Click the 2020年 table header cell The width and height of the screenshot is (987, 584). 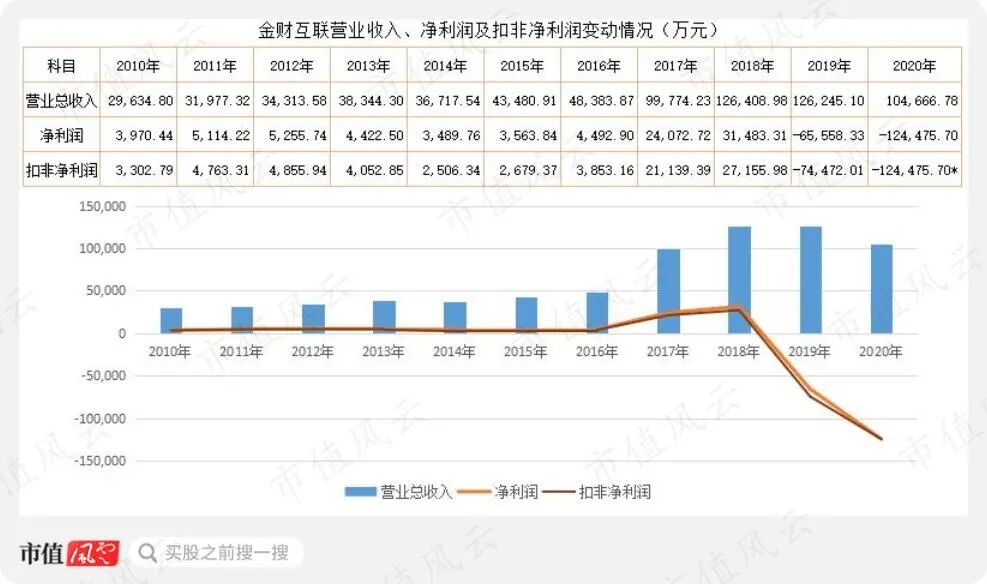(915, 65)
